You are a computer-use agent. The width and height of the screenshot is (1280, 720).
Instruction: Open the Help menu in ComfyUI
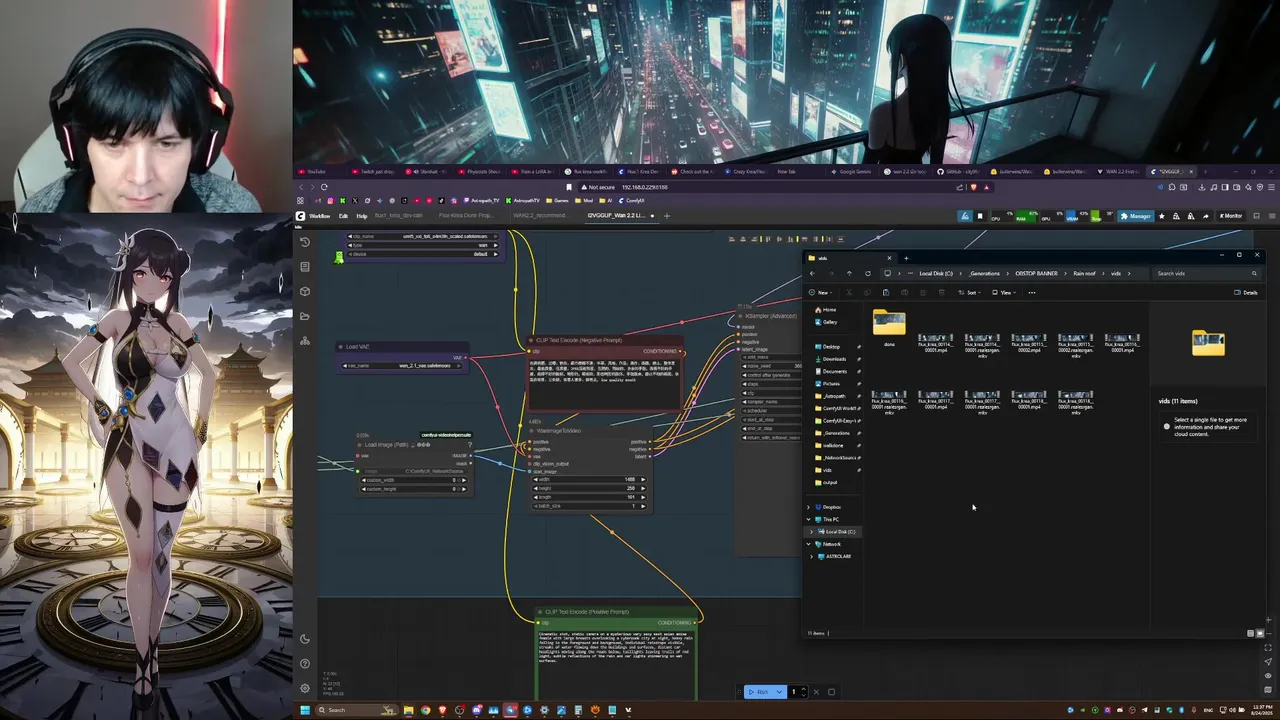pyautogui.click(x=362, y=216)
